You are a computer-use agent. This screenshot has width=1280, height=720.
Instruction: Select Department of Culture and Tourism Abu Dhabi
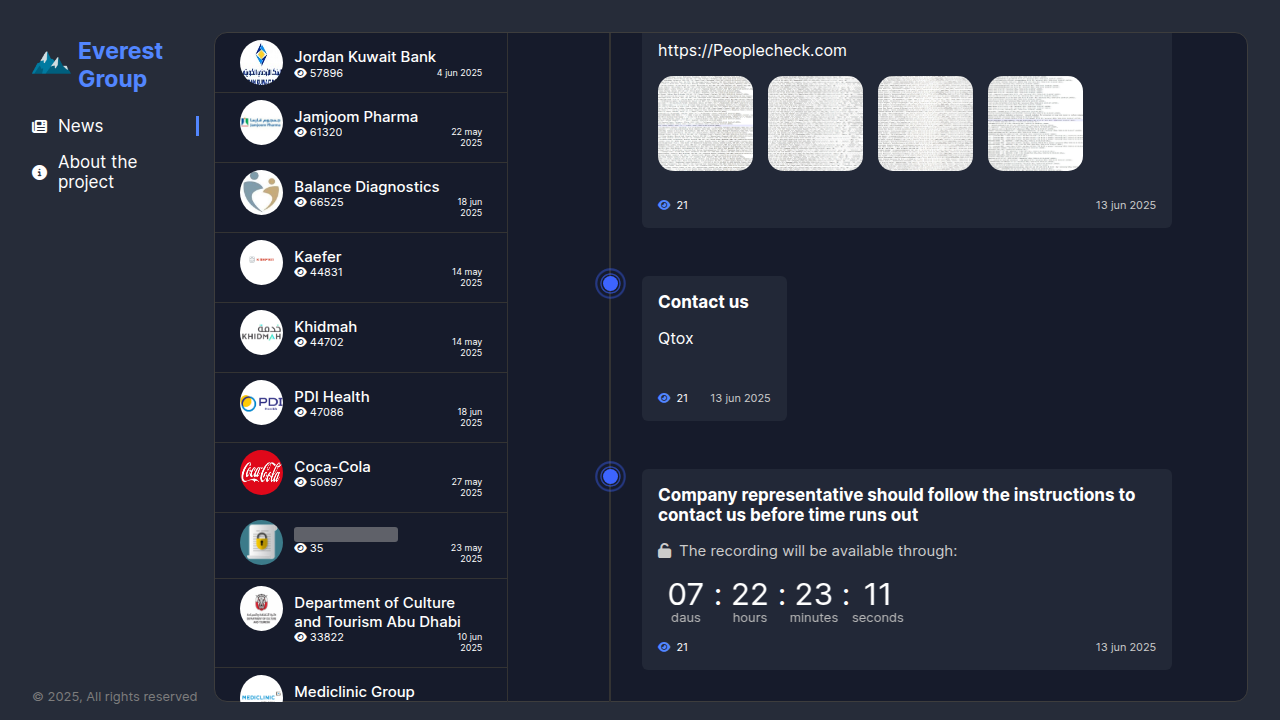(361, 623)
